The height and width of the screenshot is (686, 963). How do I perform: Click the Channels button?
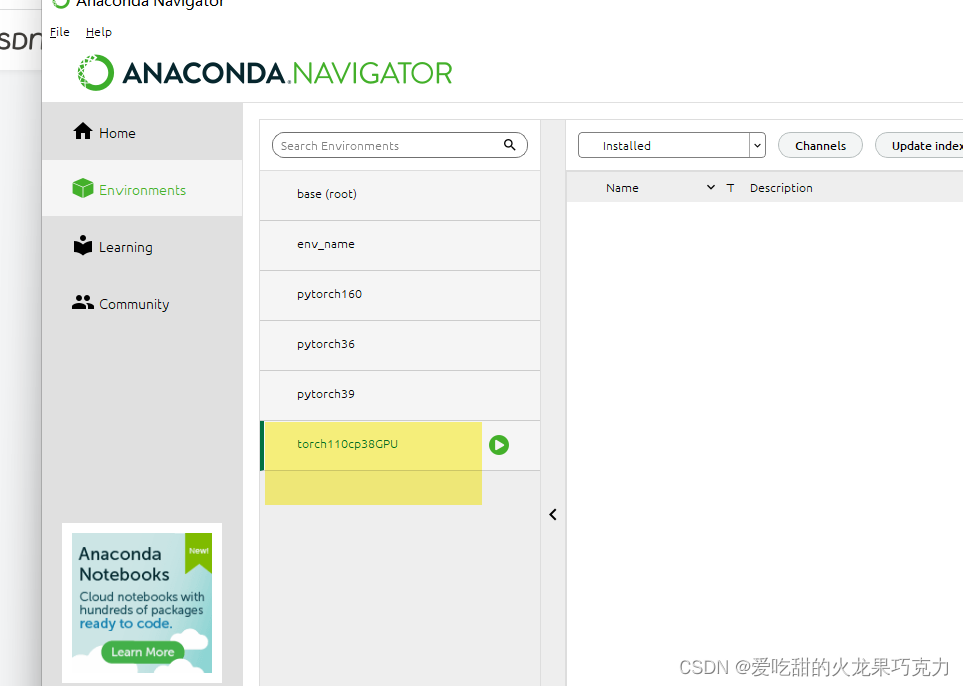(820, 145)
